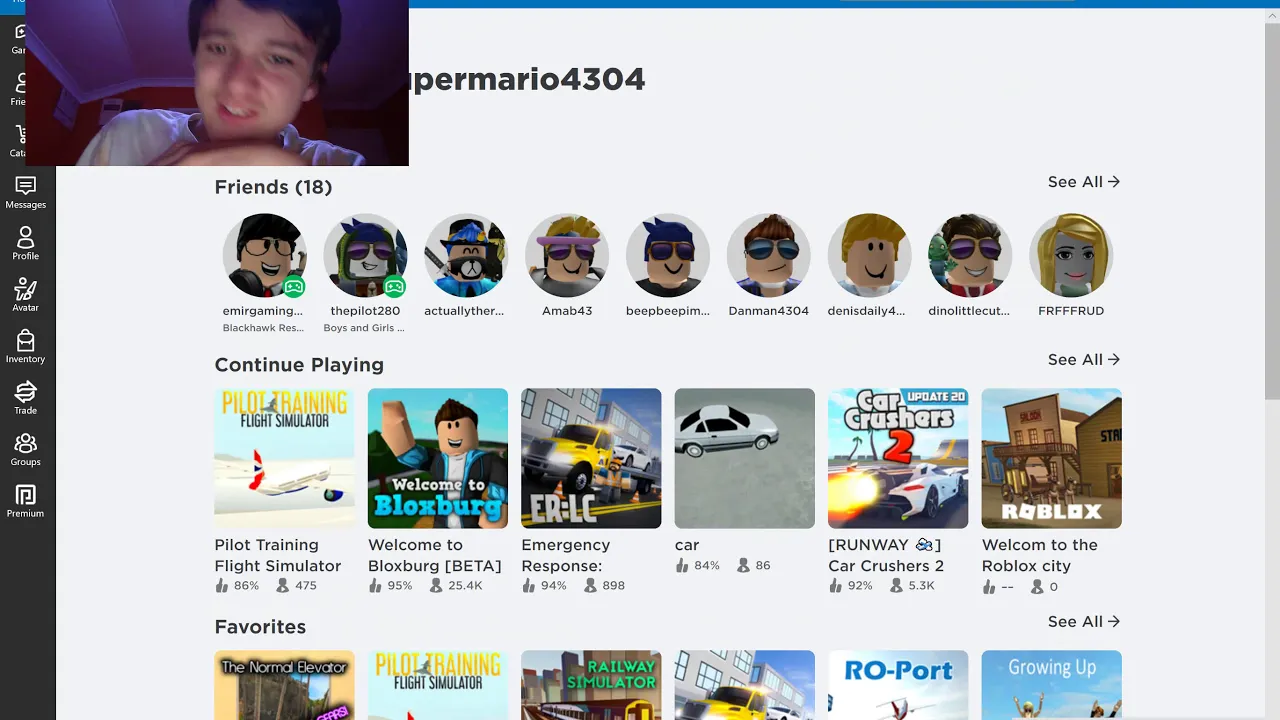Open friend dinolittlecut's avatar
This screenshot has width=1280, height=720.
(x=970, y=255)
